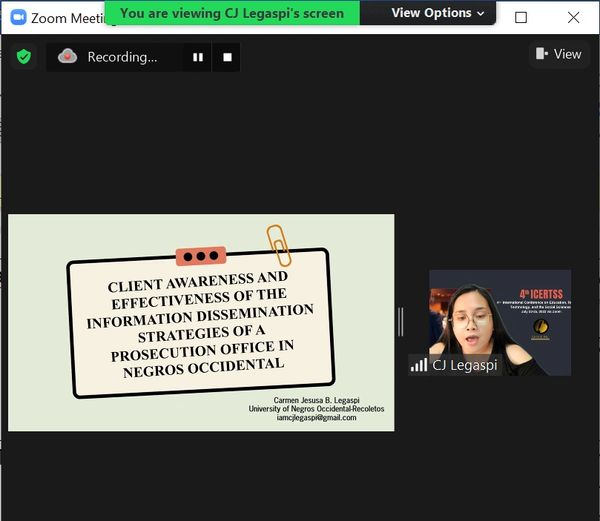Stop the cloud recording
Screen dimensions: 600x521
pos(227,57)
